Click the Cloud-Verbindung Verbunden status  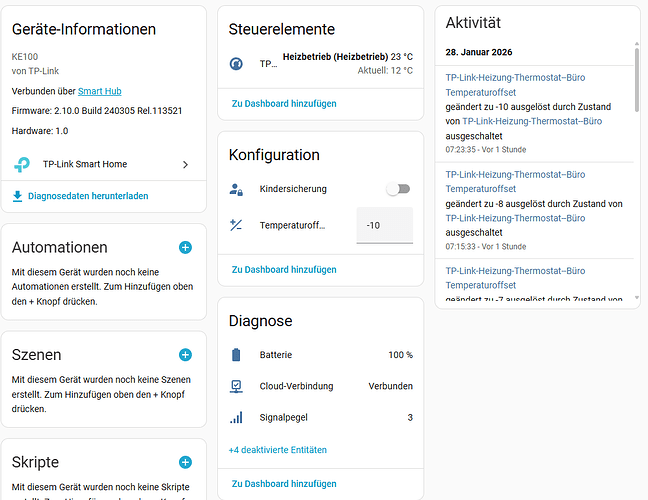pos(391,386)
